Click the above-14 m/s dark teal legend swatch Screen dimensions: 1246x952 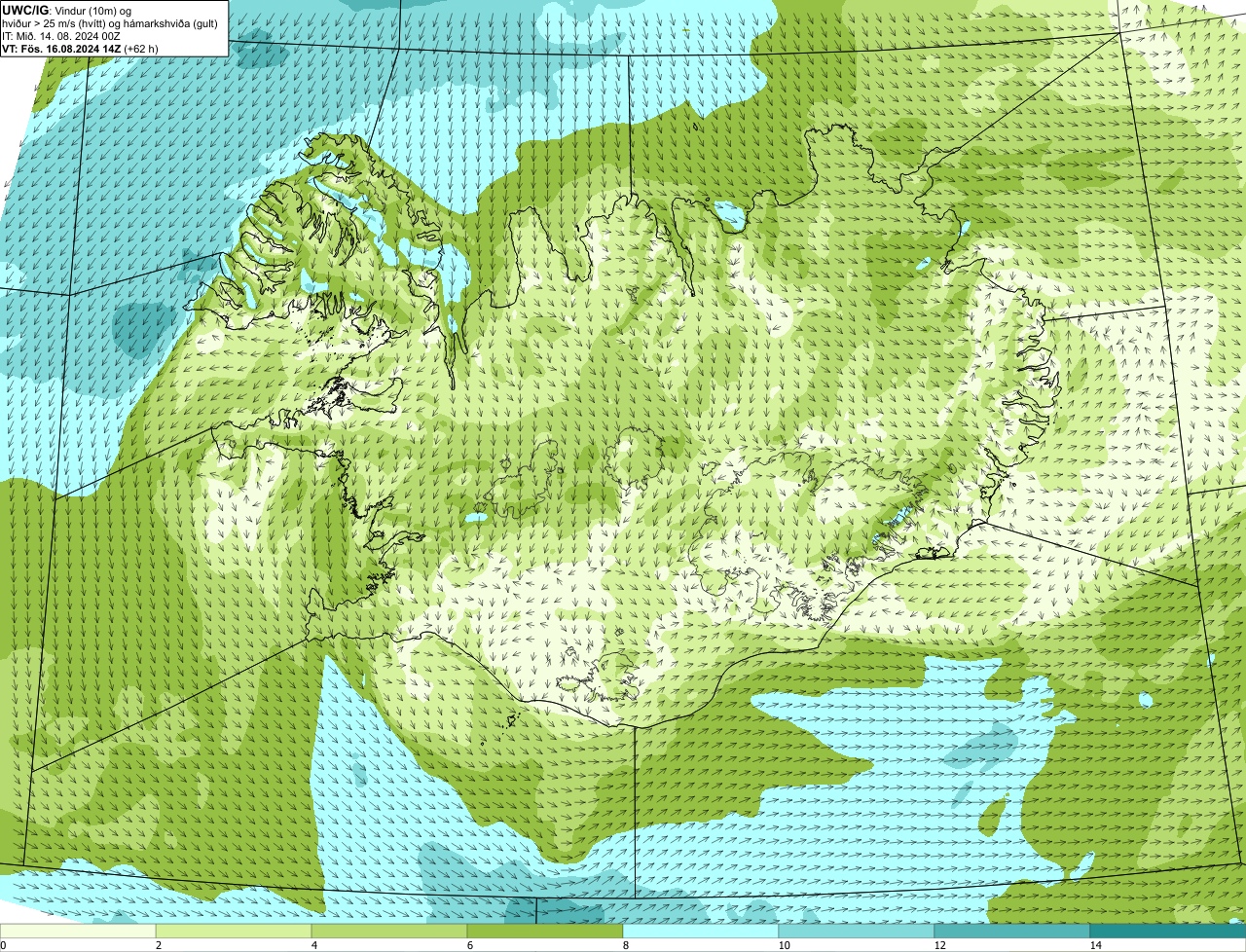1168,931
